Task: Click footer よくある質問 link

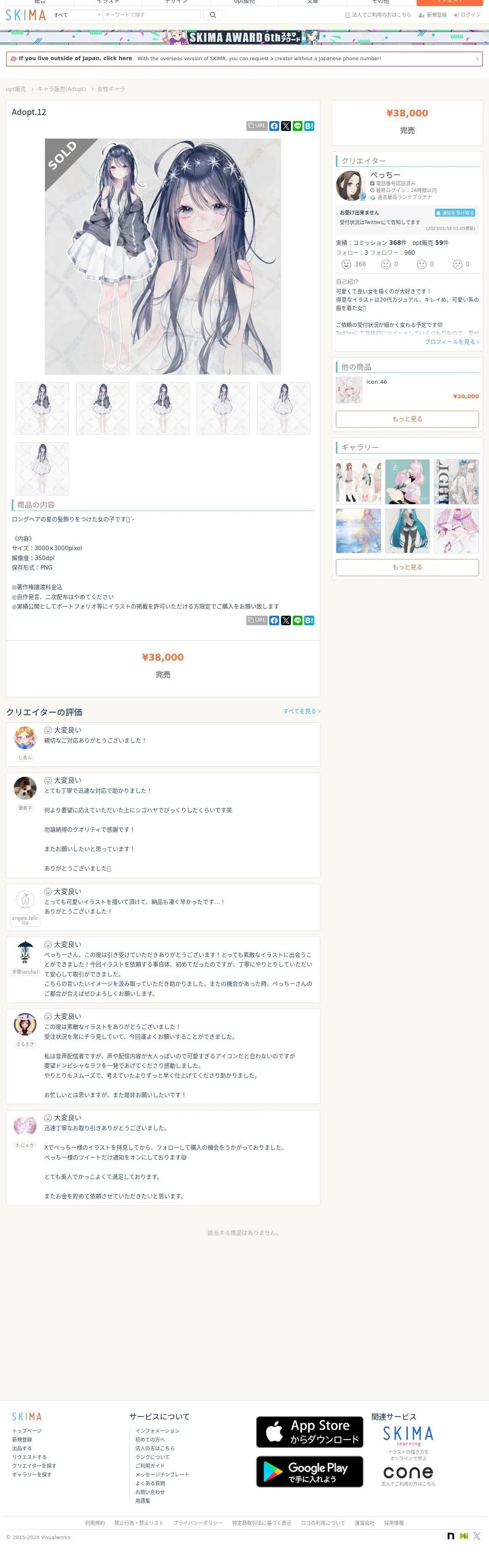Action: 150,1483
